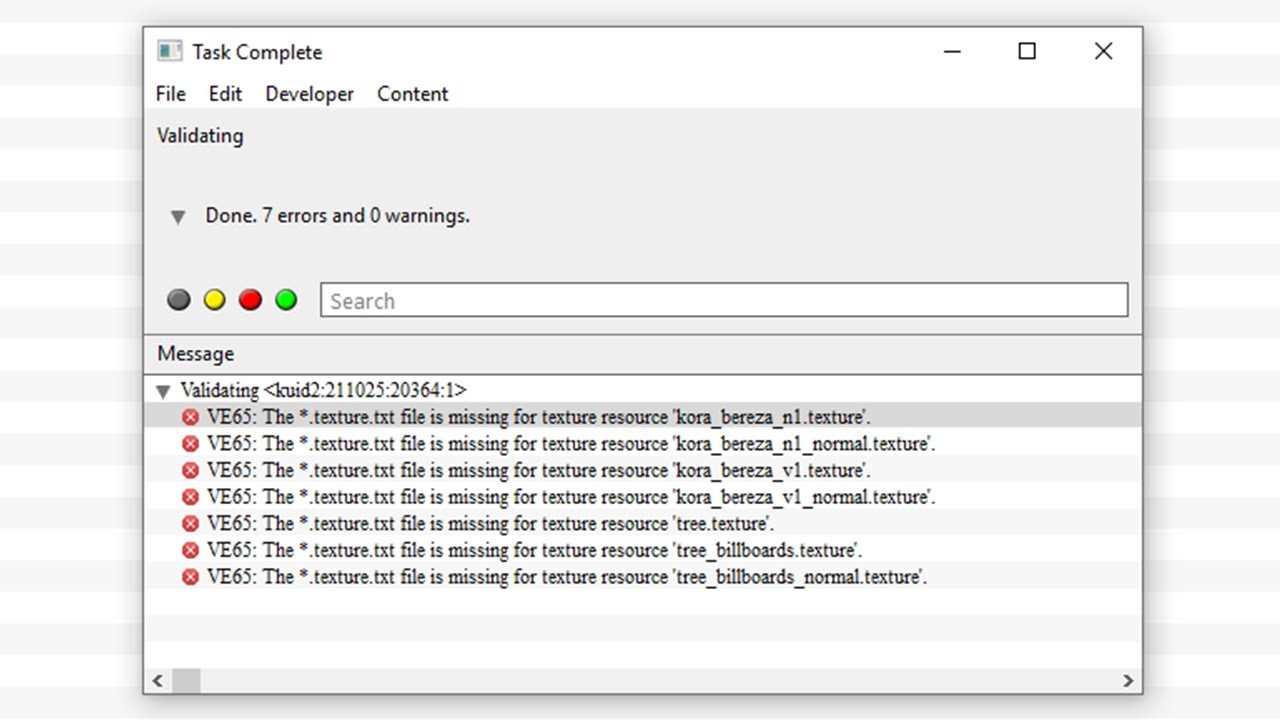This screenshot has height=720, width=1280.
Task: Toggle the gray circle message filter
Action: tap(179, 300)
